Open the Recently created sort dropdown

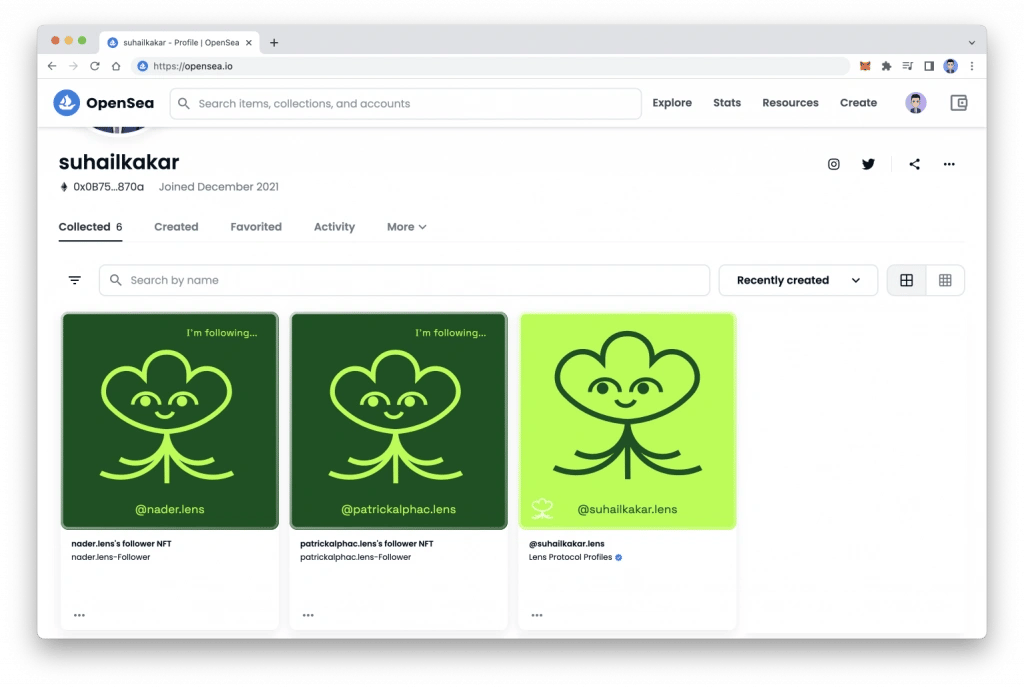point(798,280)
